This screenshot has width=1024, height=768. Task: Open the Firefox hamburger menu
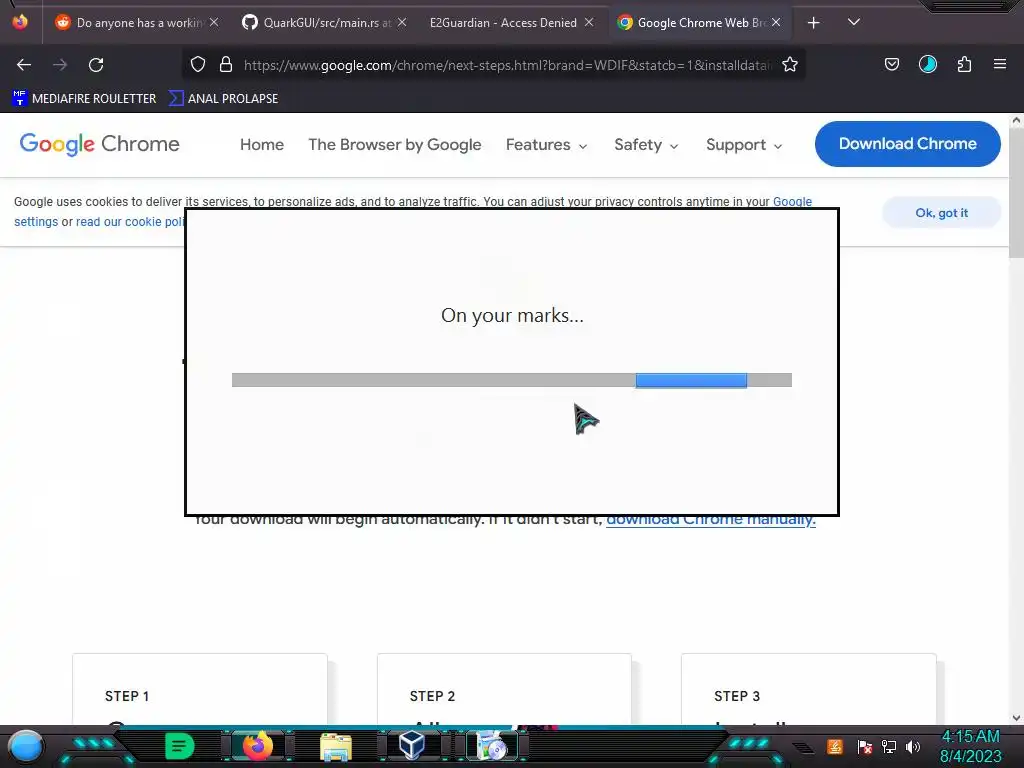click(x=999, y=64)
